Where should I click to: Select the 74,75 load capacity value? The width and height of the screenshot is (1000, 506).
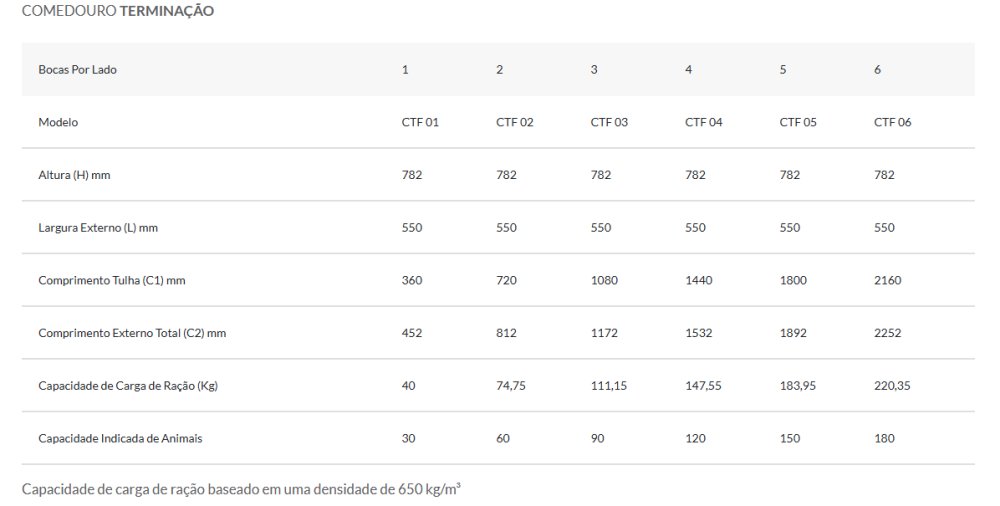coord(510,386)
